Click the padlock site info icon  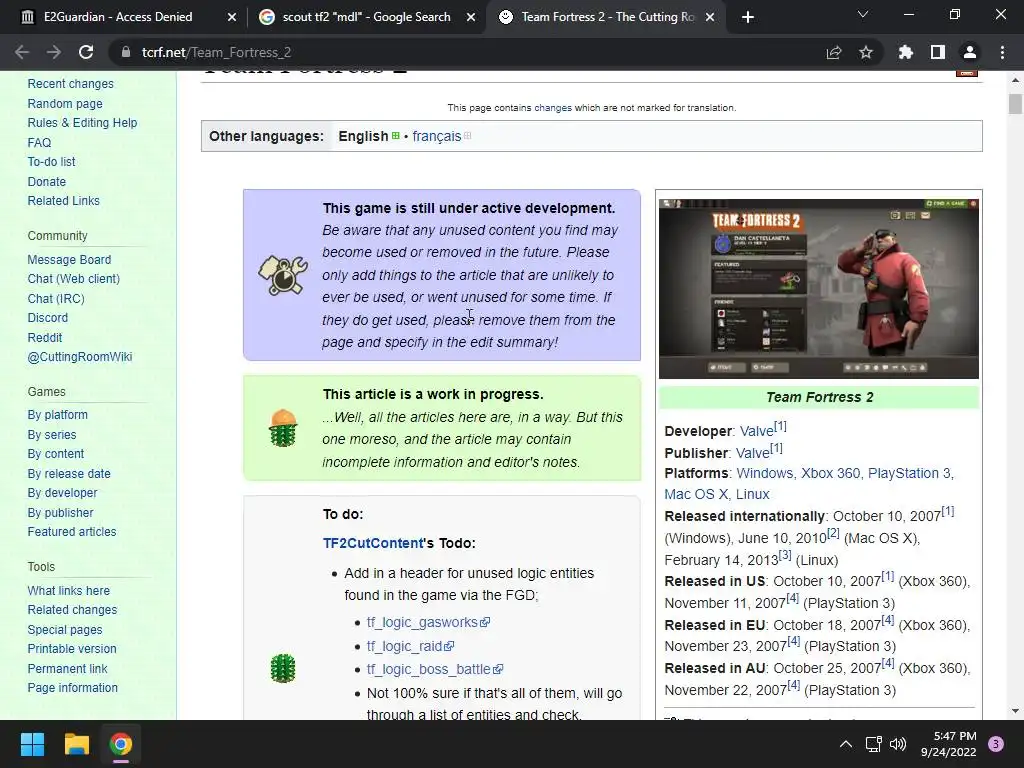[x=125, y=52]
